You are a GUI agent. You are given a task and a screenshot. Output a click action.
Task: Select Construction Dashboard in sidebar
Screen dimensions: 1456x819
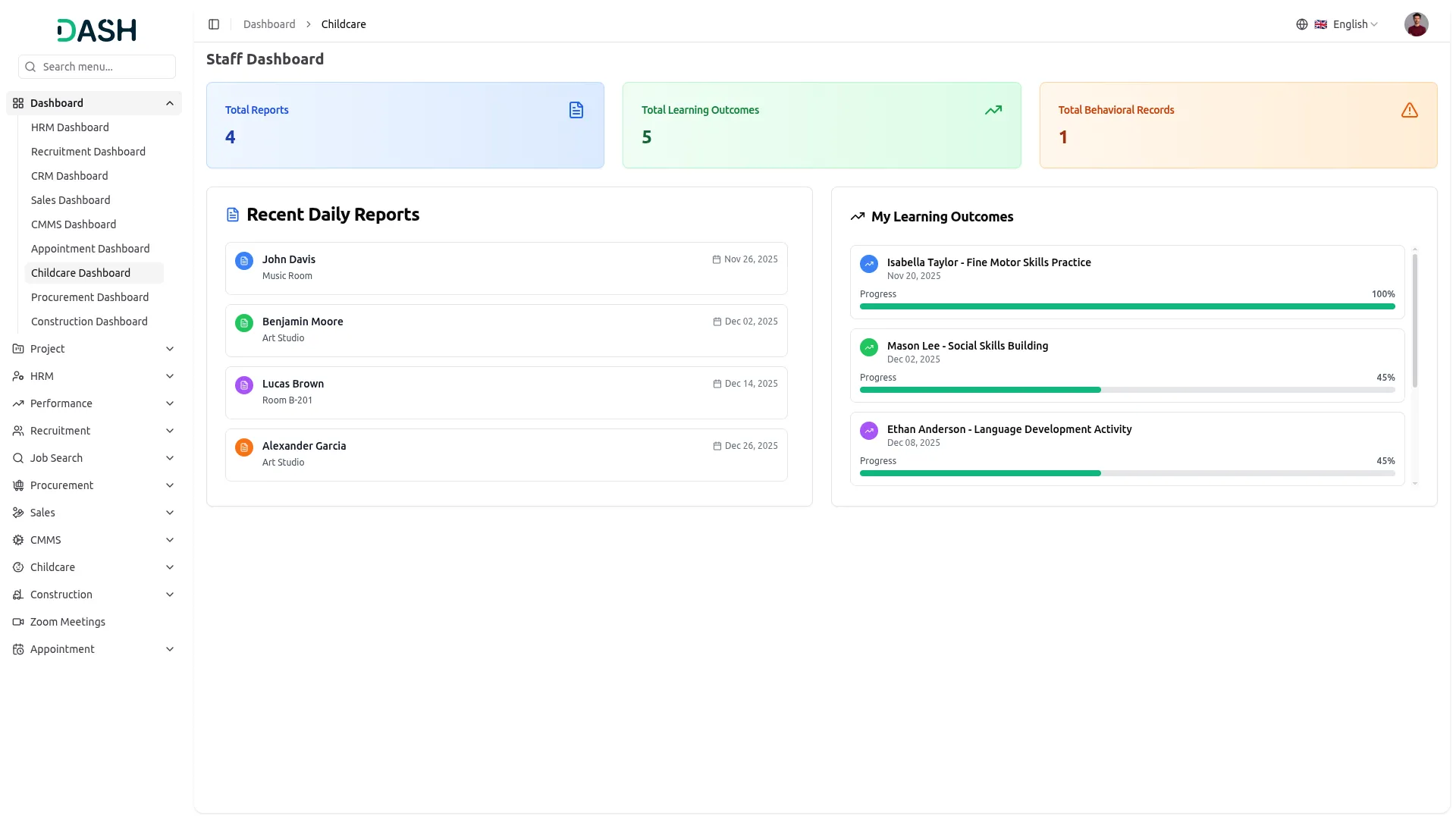[x=89, y=322]
